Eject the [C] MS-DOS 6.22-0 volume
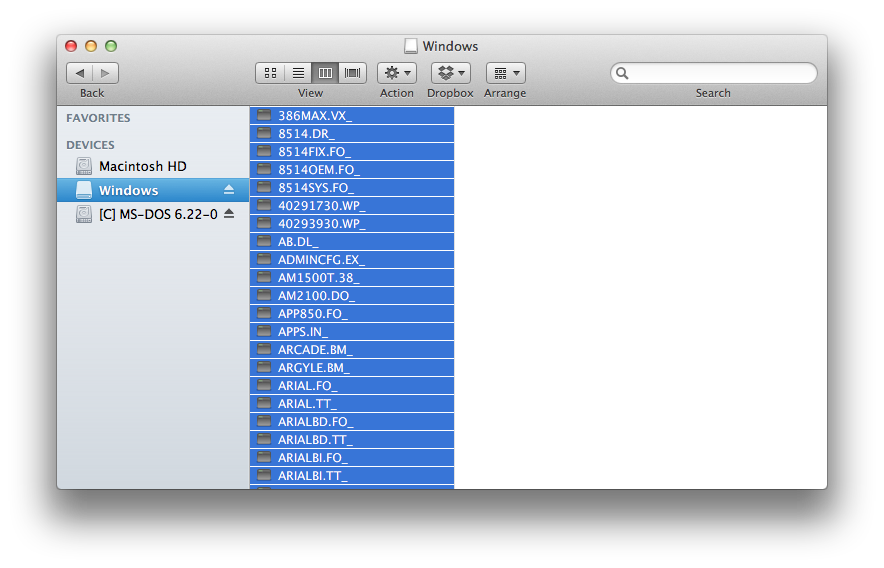Viewport: 884px width, 568px height. click(x=228, y=213)
